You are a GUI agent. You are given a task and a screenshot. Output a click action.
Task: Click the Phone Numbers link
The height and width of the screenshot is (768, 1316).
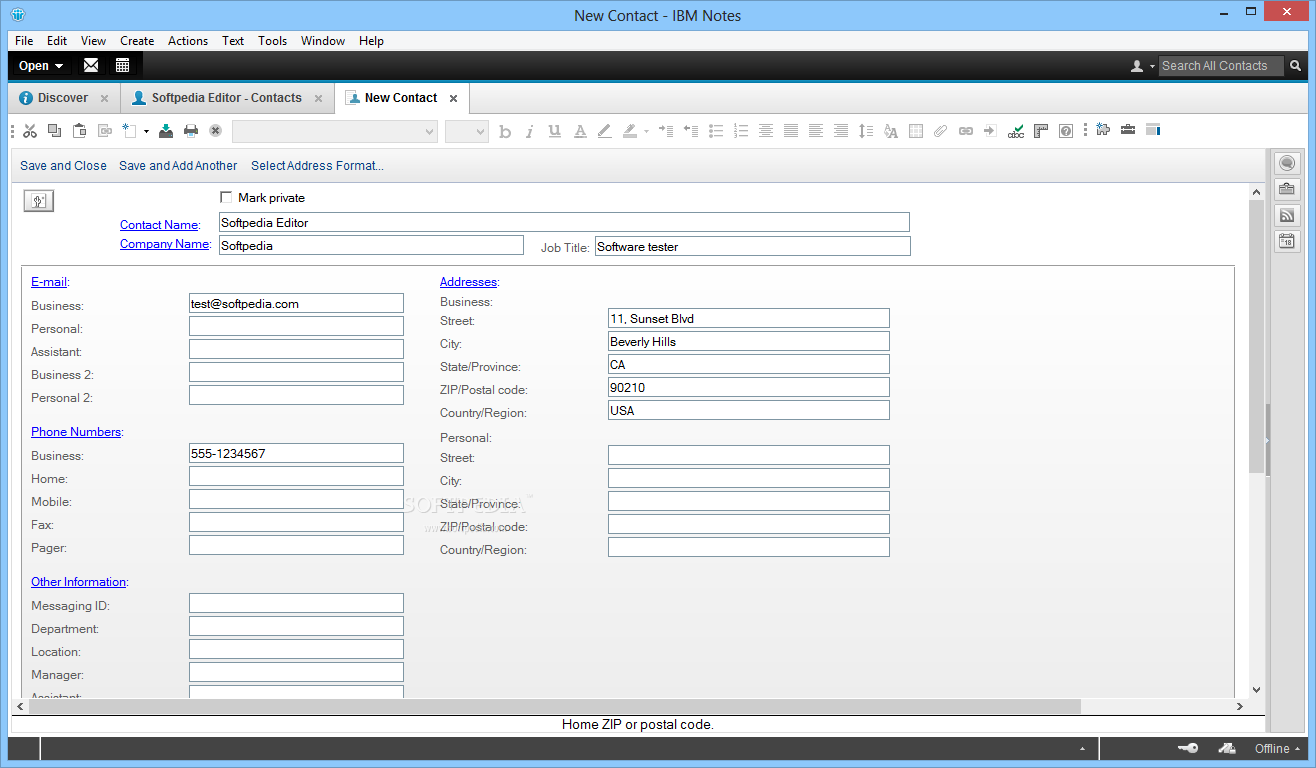[x=76, y=432]
